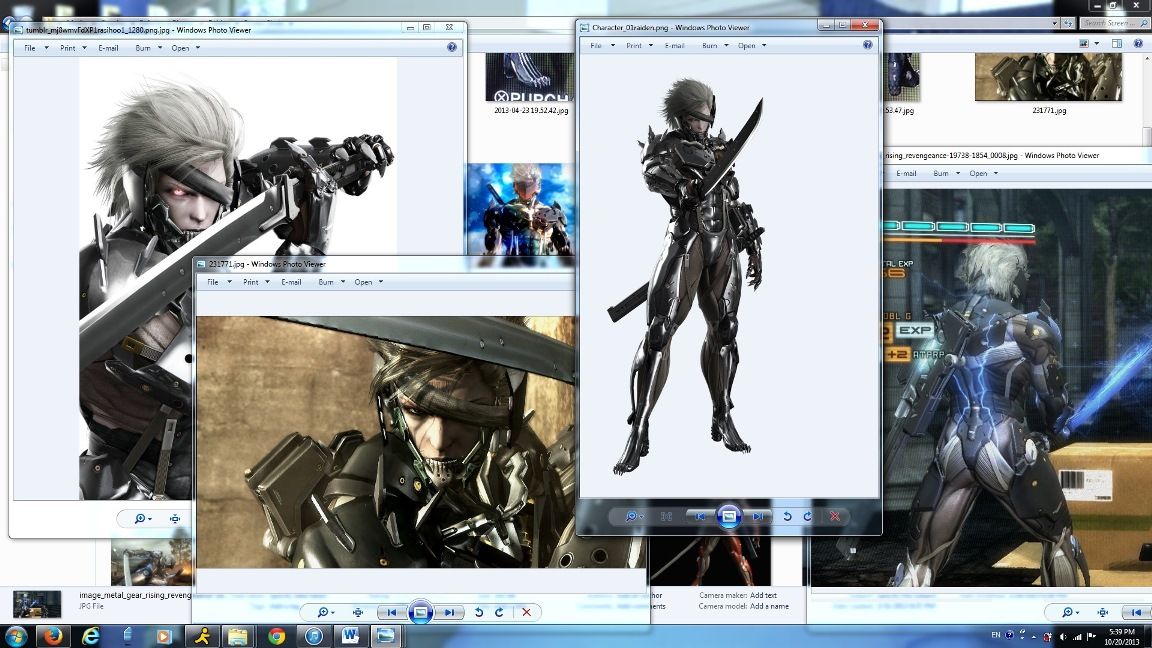The image size is (1152, 648).
Task: Open Google Chrome from taskbar
Action: pos(276,636)
